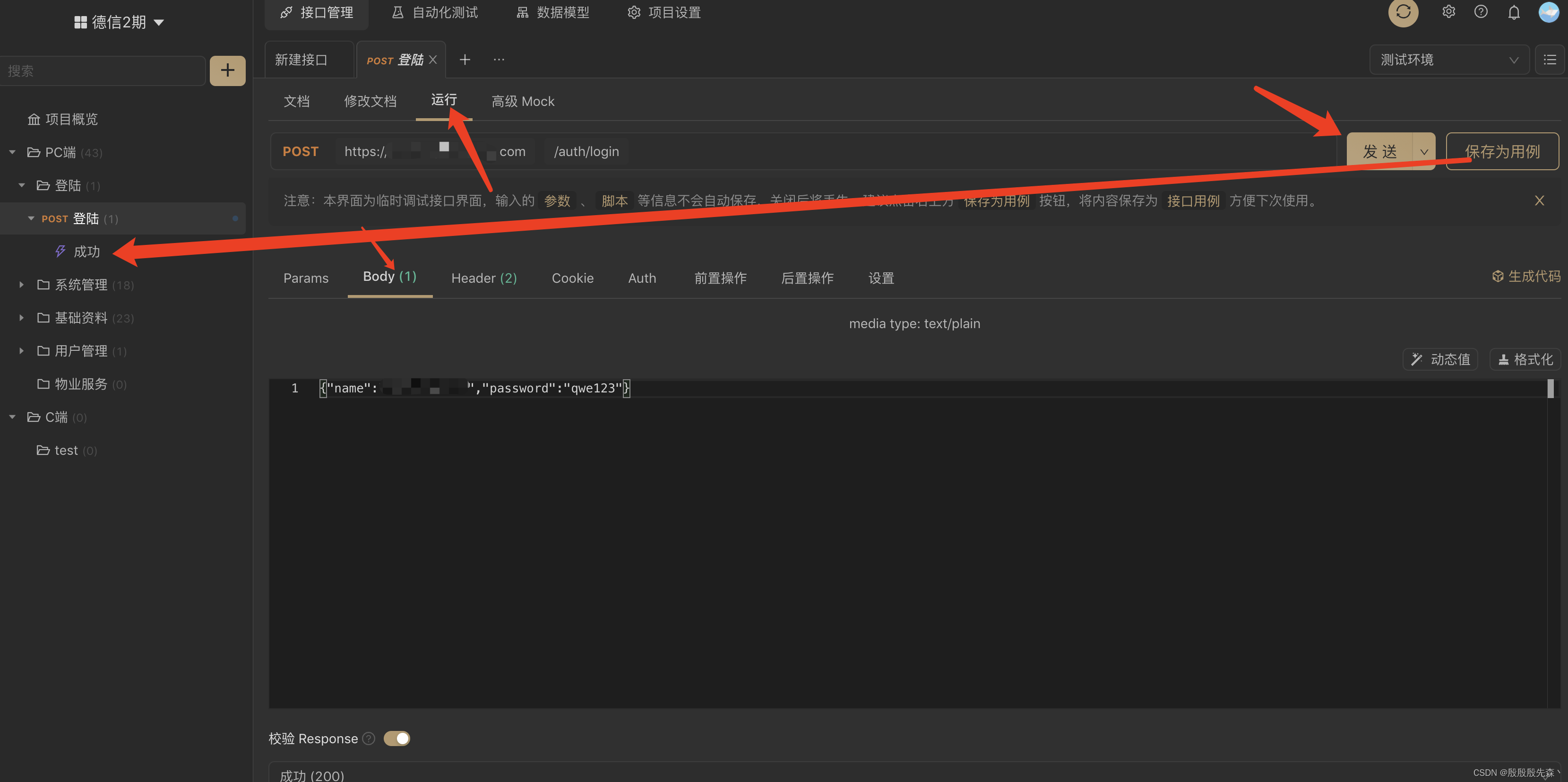The width and height of the screenshot is (1568, 782).
Task: Click the 保存为用例 button
Action: point(1502,152)
